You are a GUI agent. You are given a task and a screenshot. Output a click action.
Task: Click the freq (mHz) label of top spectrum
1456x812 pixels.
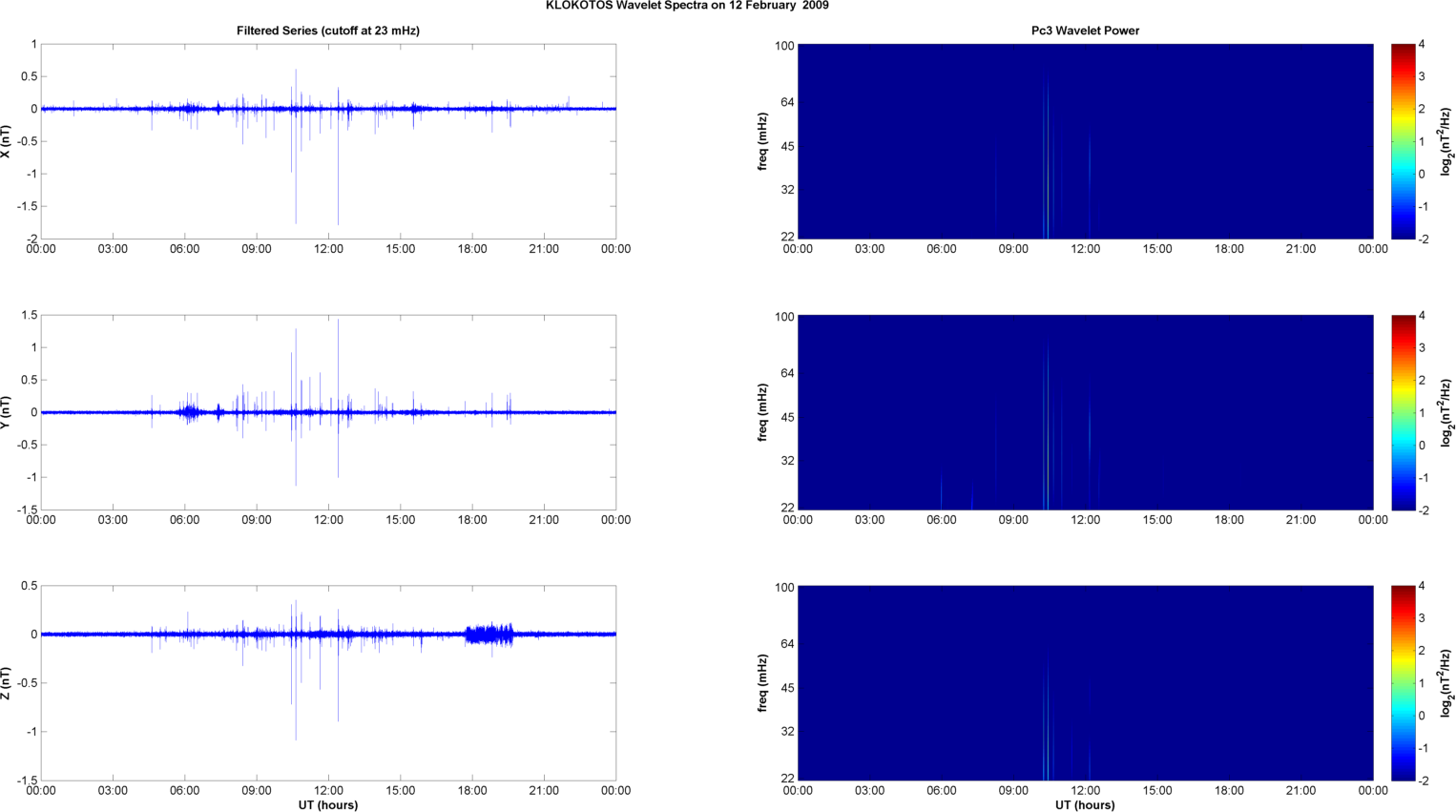(763, 141)
